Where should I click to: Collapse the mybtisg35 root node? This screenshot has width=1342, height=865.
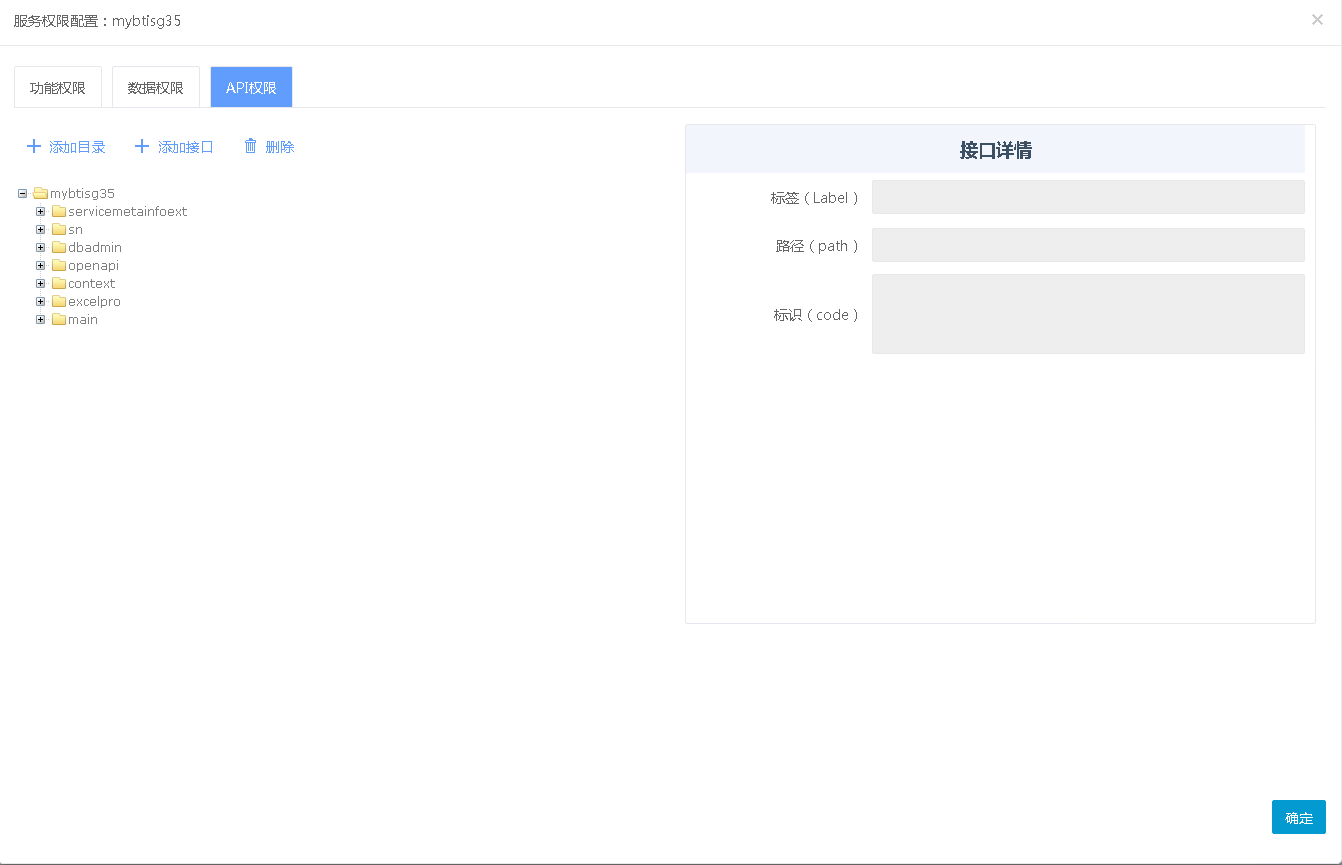(23, 194)
